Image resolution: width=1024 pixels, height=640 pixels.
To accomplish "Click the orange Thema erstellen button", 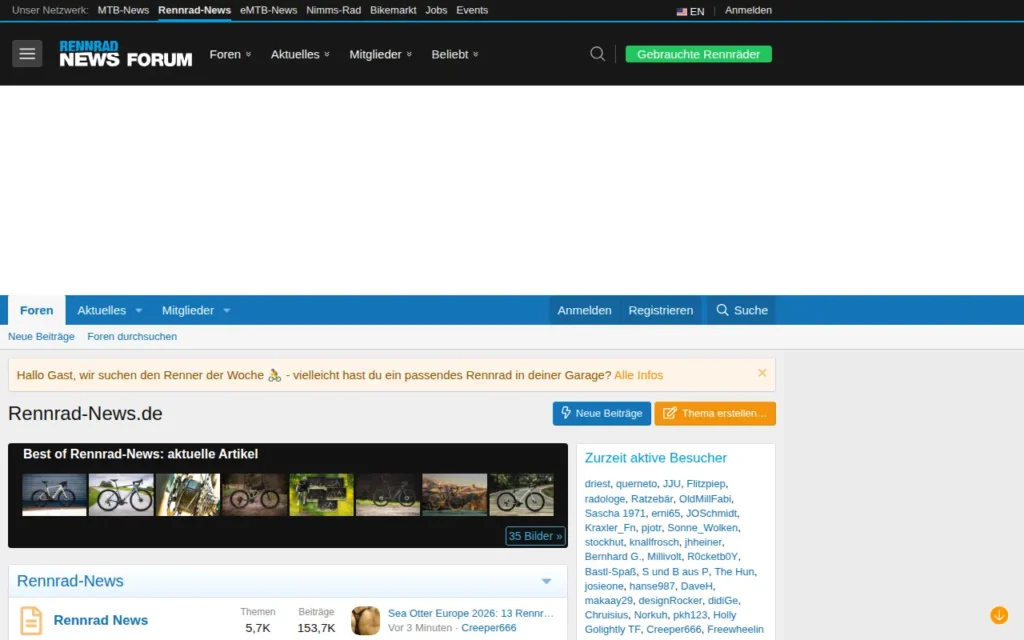I will point(715,413).
